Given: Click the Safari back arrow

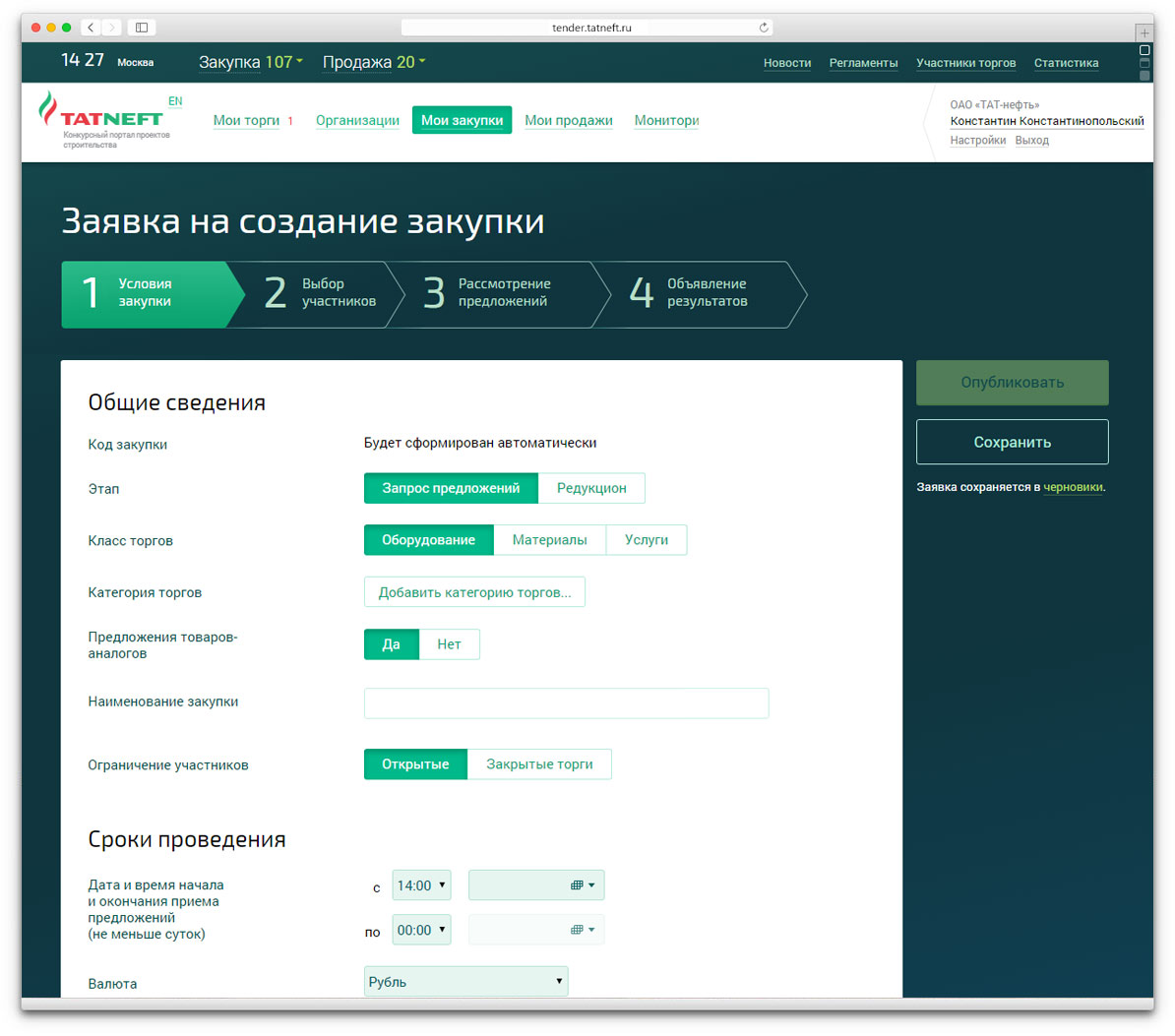Looking at the screenshot, I should point(91,28).
